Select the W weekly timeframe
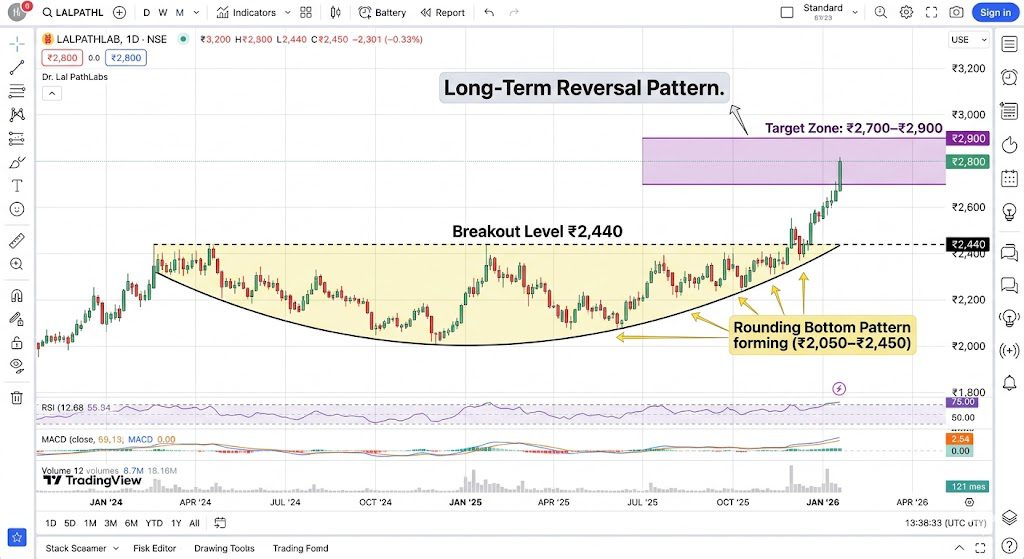This screenshot has width=1024, height=559. click(163, 12)
